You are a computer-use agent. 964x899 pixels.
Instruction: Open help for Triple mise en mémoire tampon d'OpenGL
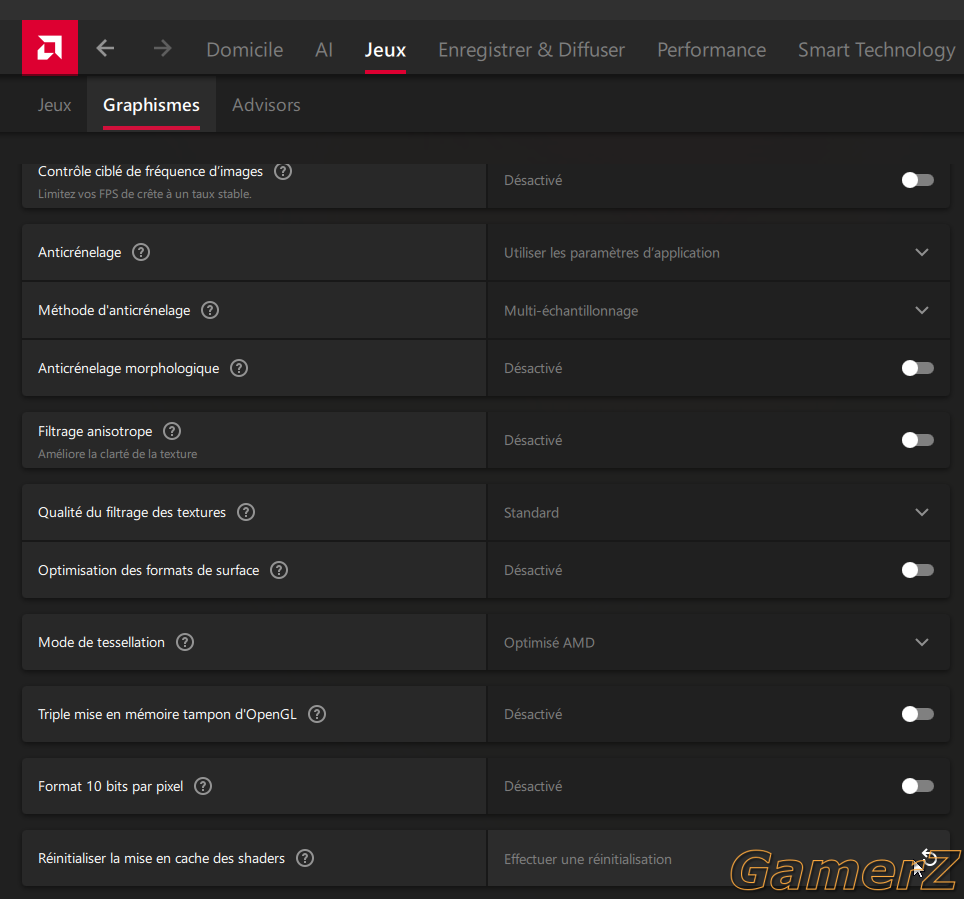click(317, 714)
